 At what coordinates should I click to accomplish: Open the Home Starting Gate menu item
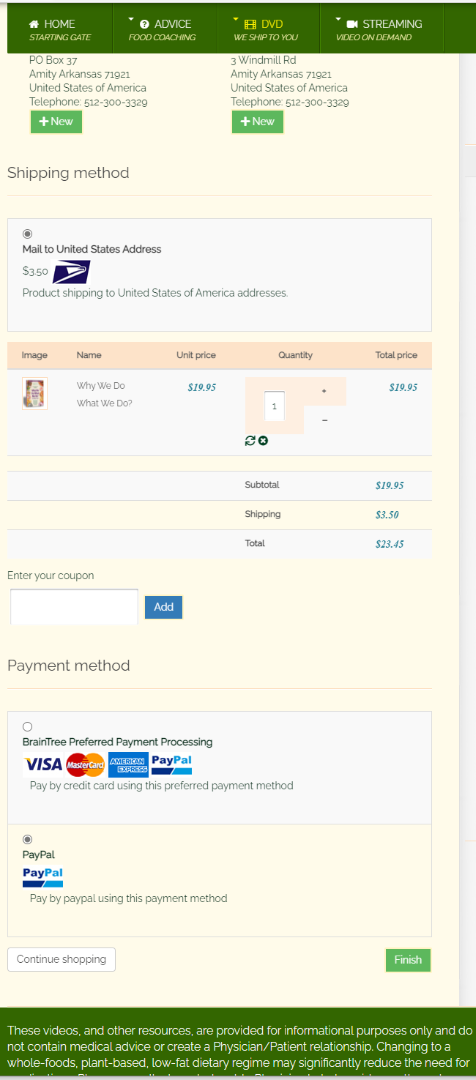[59, 30]
